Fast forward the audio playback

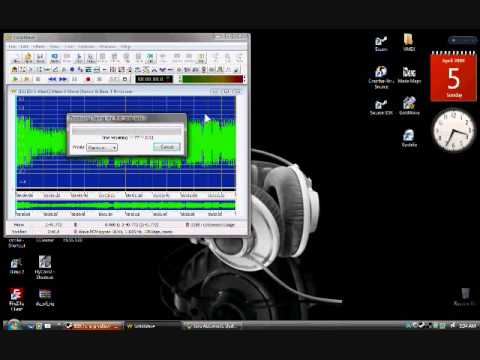63,79
